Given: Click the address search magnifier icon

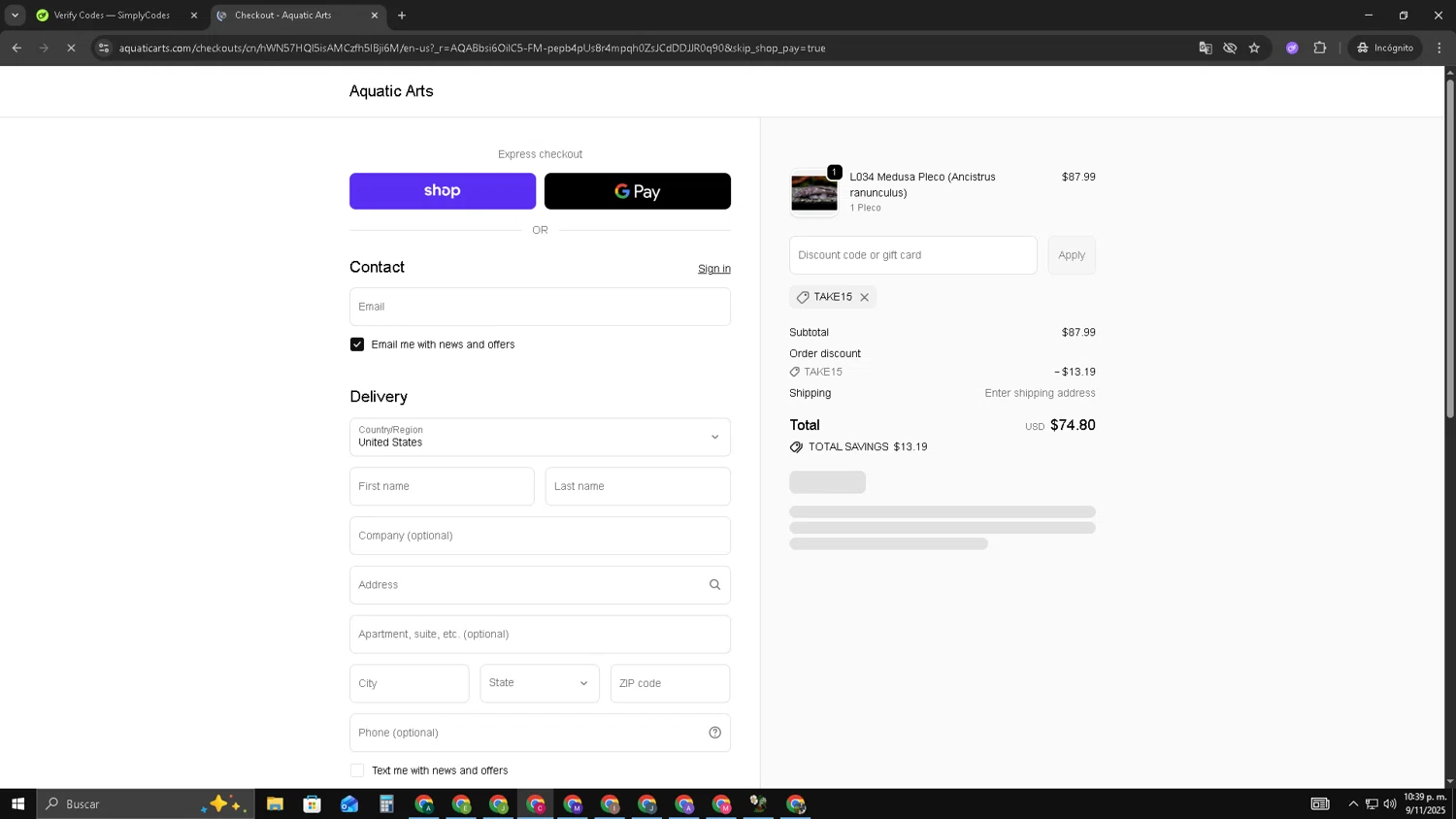Looking at the screenshot, I should coord(714,585).
